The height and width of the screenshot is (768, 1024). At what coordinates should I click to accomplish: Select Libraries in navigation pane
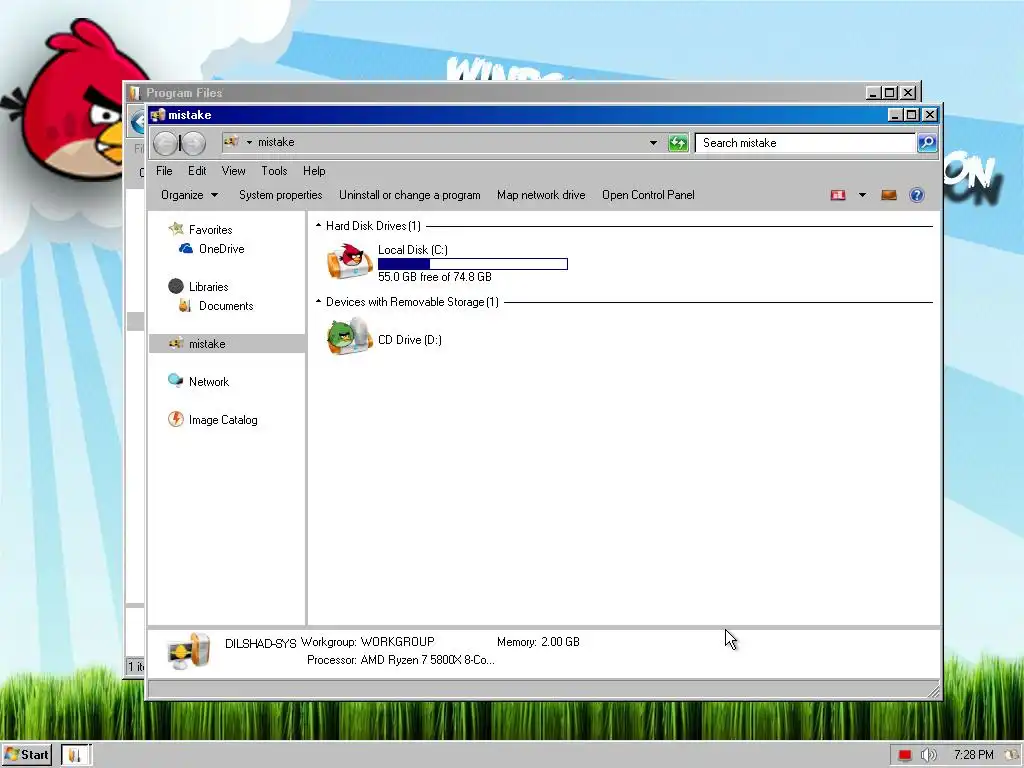(x=208, y=286)
